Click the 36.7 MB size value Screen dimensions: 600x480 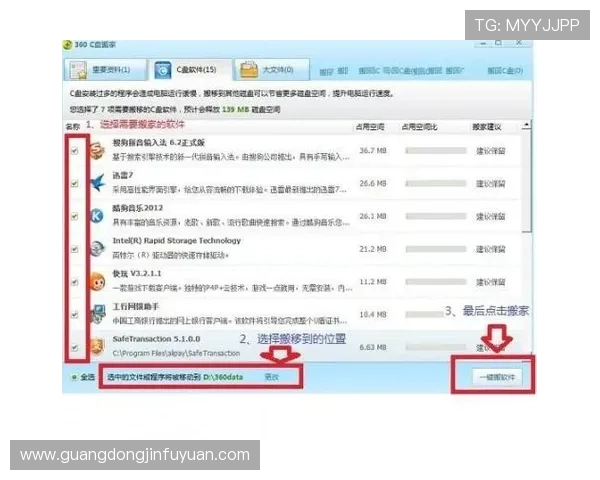373,150
